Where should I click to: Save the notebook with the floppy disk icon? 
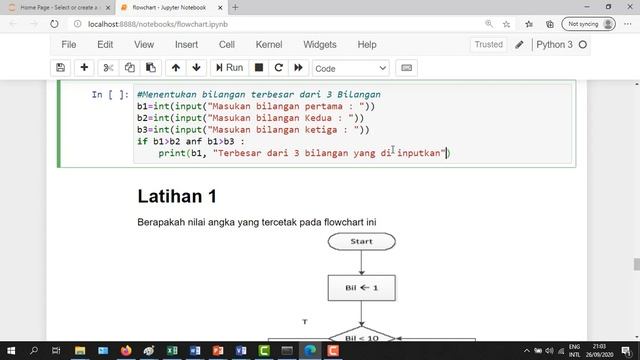pos(60,68)
